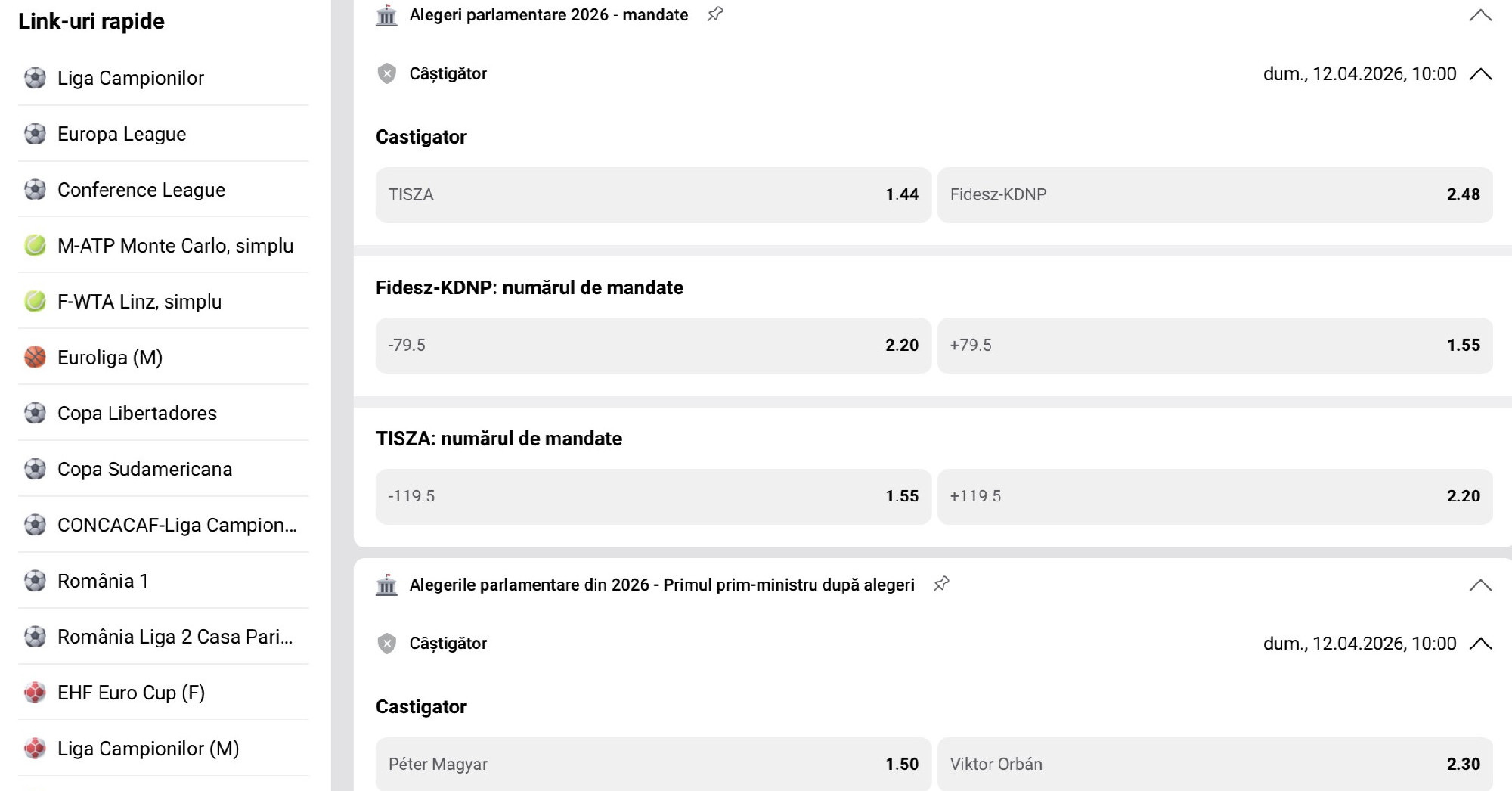Go to România 1 league
This screenshot has height=791, width=1512.
coord(103,581)
